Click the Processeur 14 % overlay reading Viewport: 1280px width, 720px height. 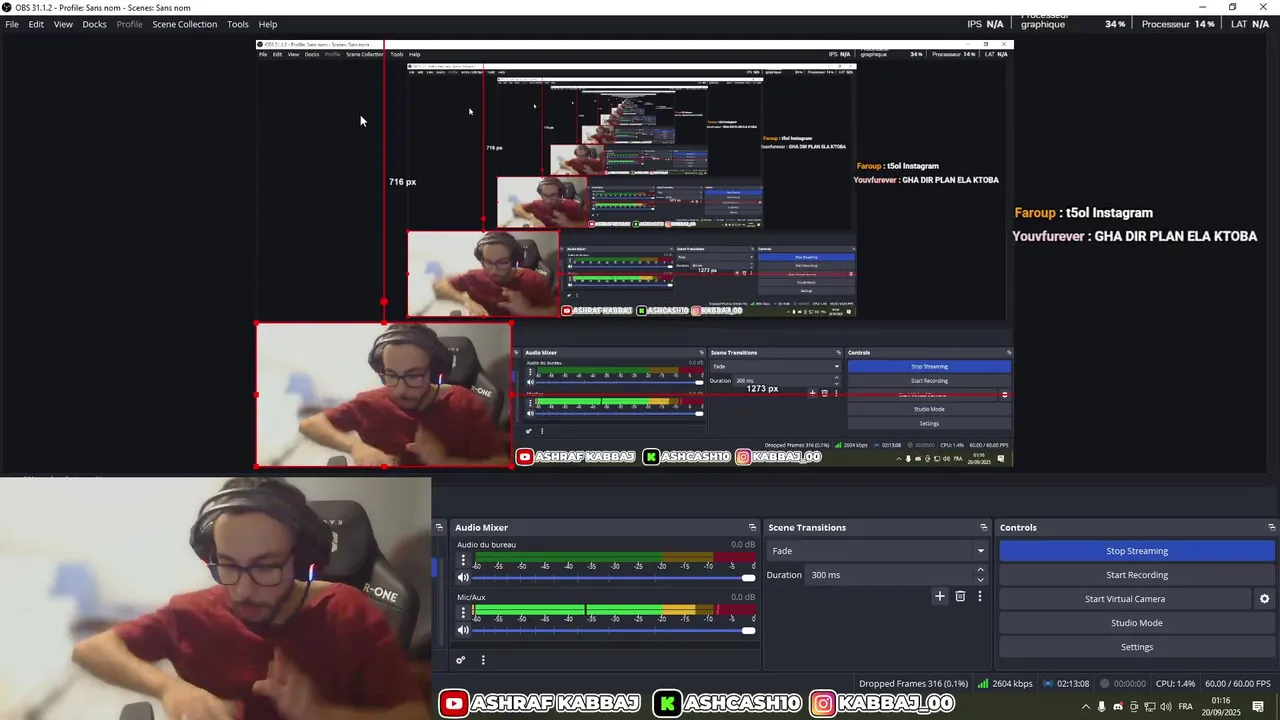click(1179, 24)
